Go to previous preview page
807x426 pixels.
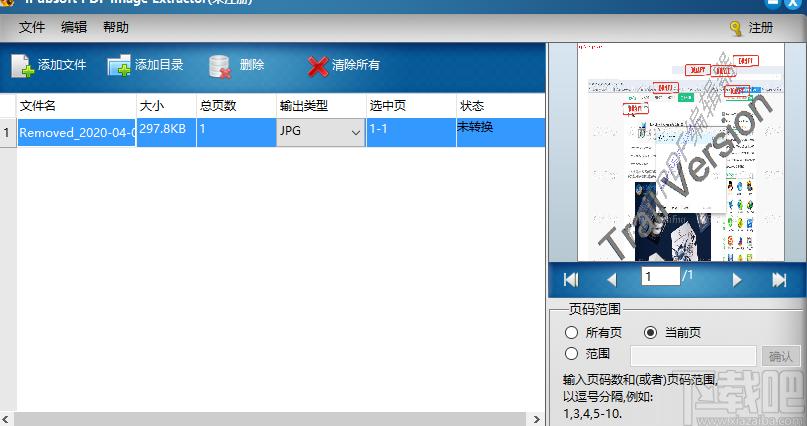612,280
